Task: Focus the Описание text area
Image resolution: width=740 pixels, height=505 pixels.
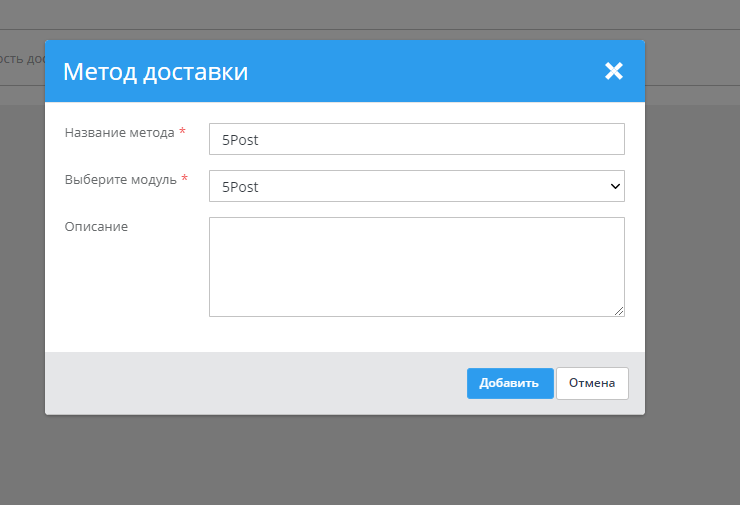Action: click(x=416, y=266)
